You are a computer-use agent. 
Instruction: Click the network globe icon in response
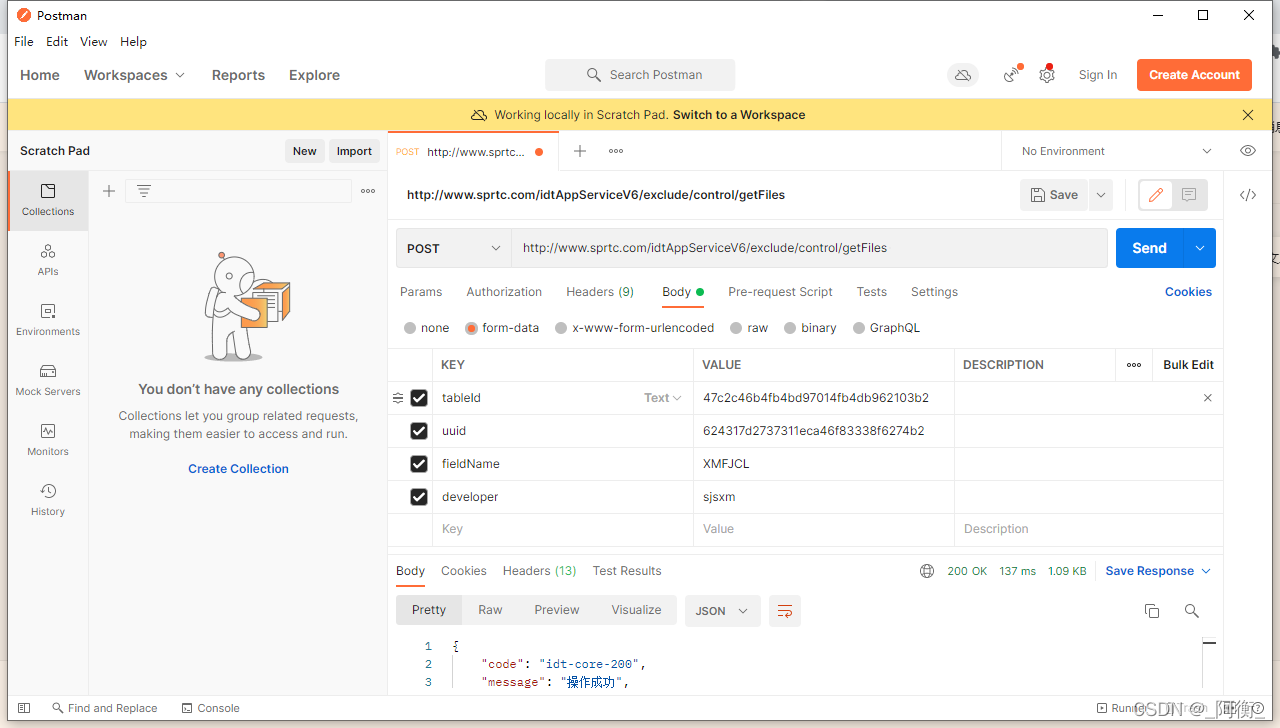coord(927,571)
